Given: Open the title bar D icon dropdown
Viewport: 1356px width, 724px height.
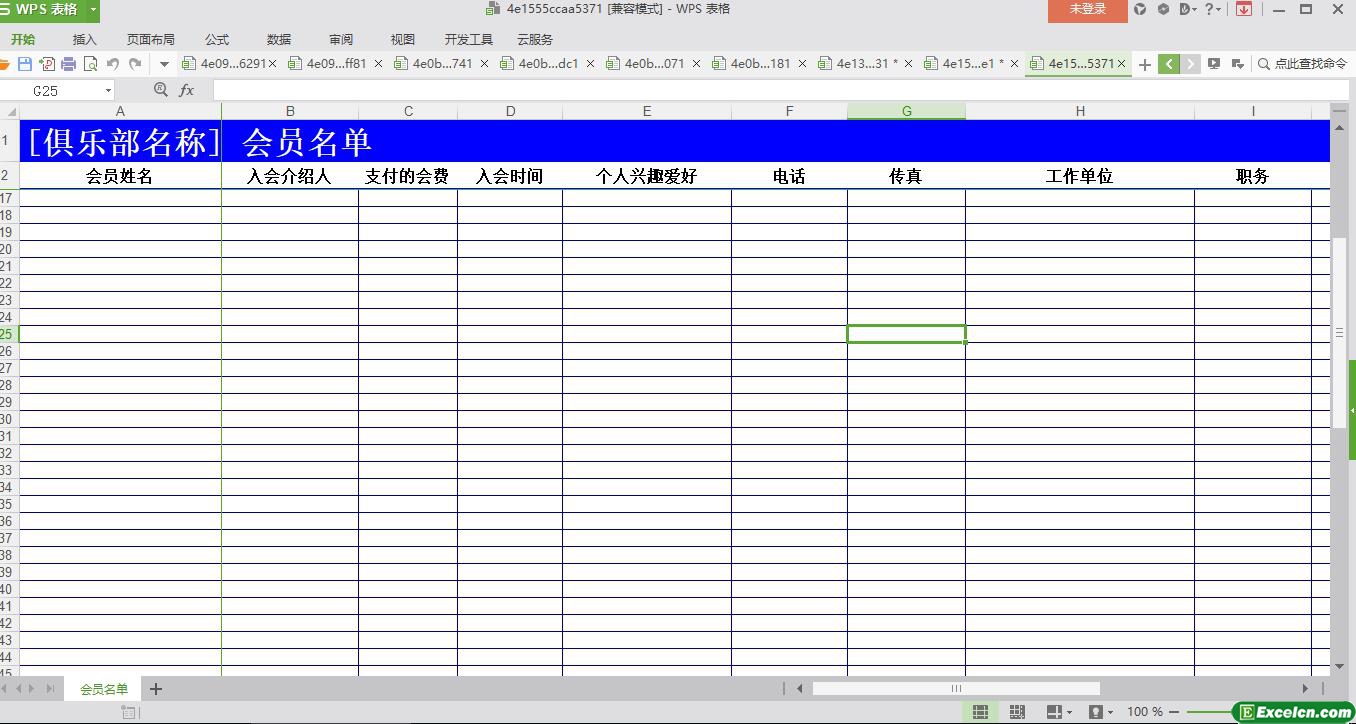Looking at the screenshot, I should pos(1188,9).
